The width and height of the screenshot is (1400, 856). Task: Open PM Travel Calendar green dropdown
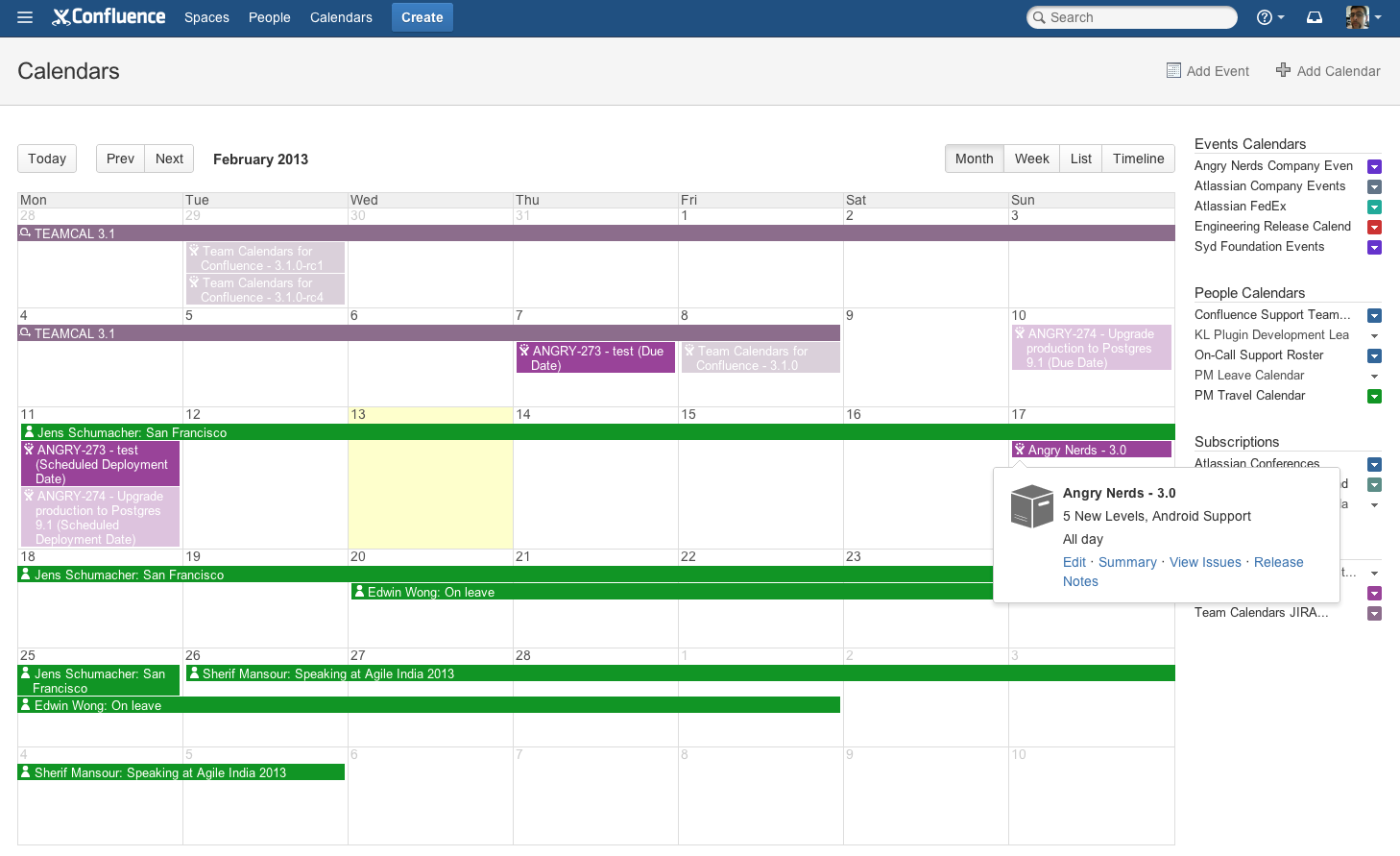click(1374, 396)
